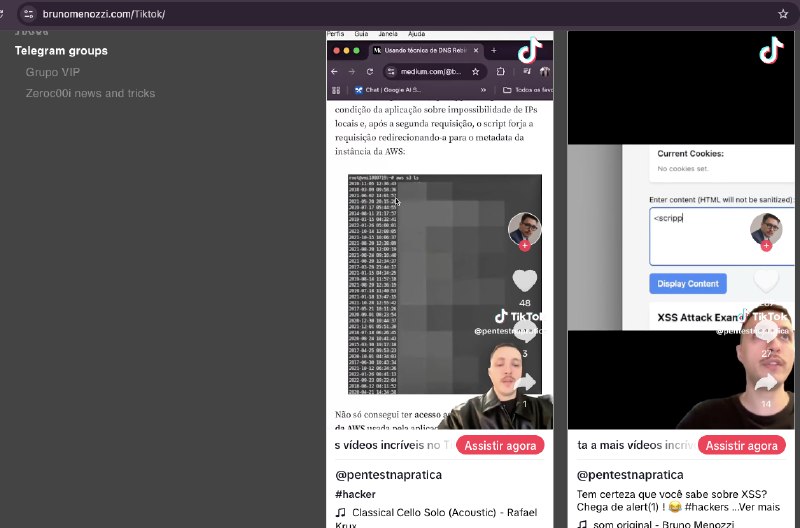Open Classical Cello Solo music link
800x528 pixels.
tap(436, 518)
